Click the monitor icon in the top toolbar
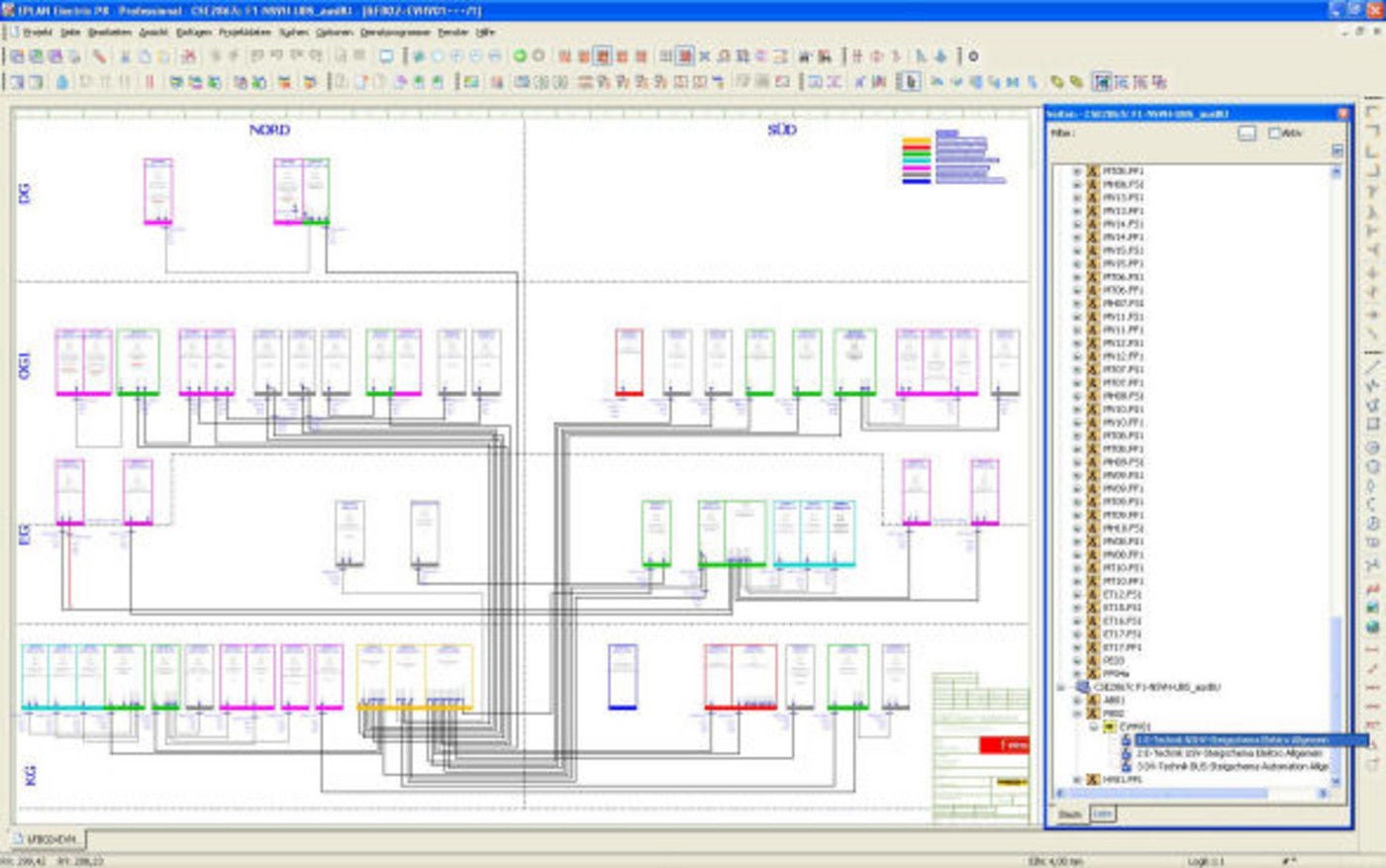This screenshot has width=1386, height=868. 387,56
